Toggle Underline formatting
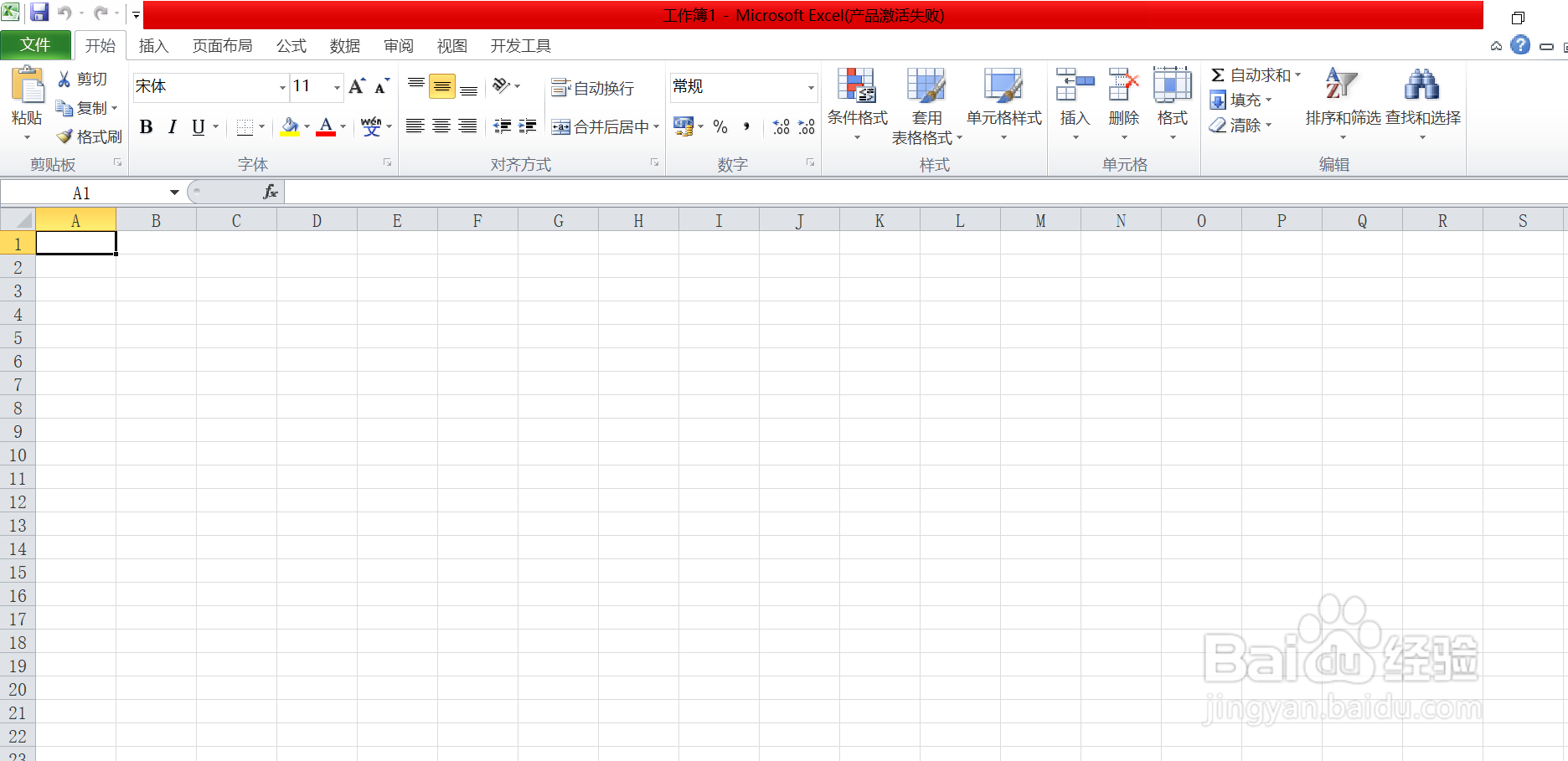1568x761 pixels. (x=198, y=126)
